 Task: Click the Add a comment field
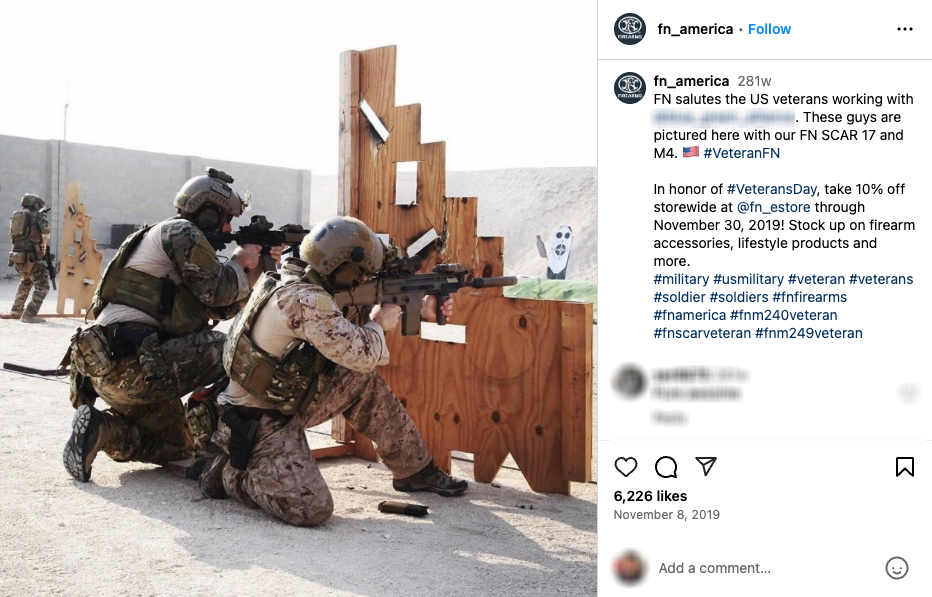click(767, 568)
